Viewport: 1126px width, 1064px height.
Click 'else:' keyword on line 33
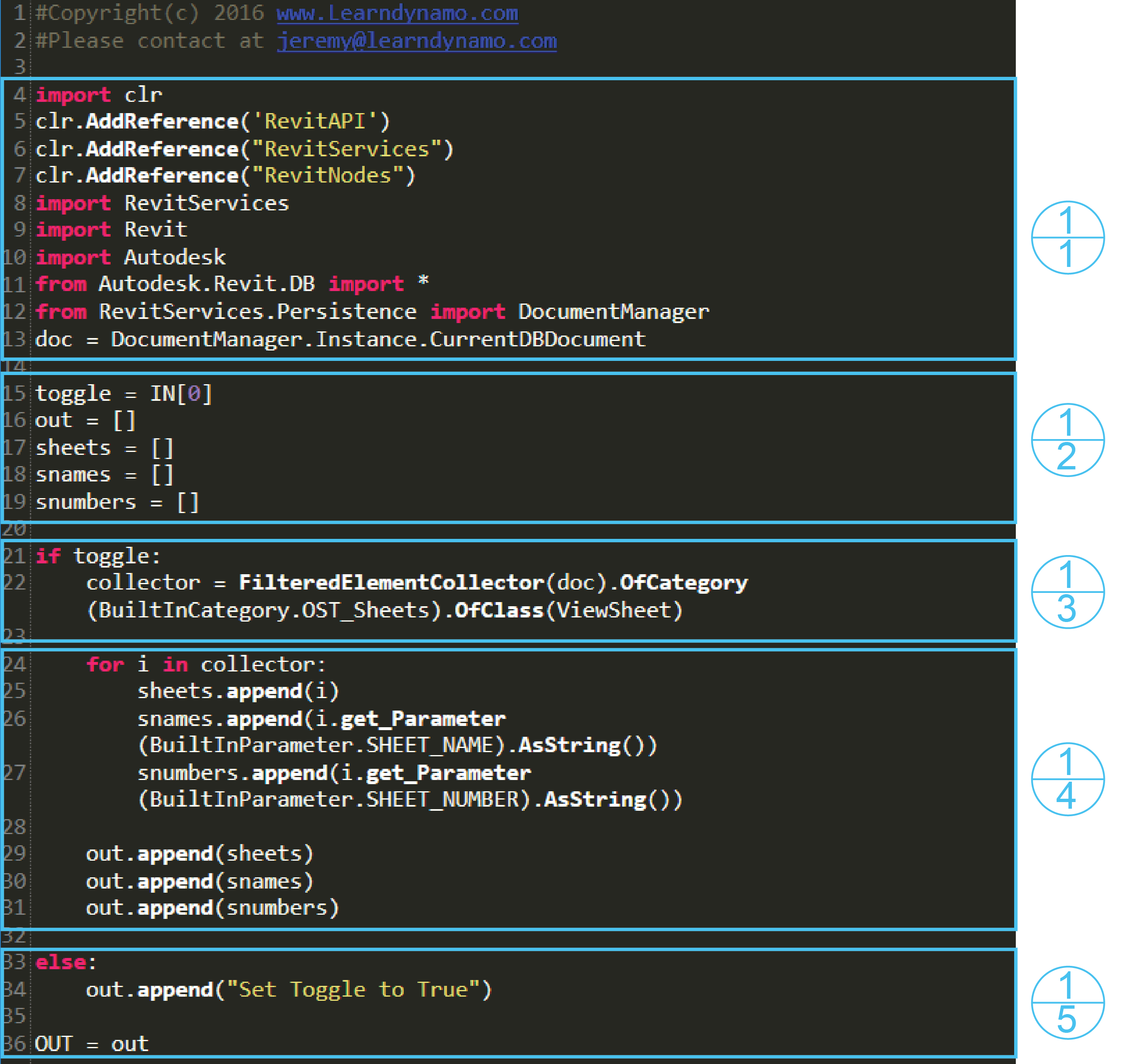tap(61, 962)
